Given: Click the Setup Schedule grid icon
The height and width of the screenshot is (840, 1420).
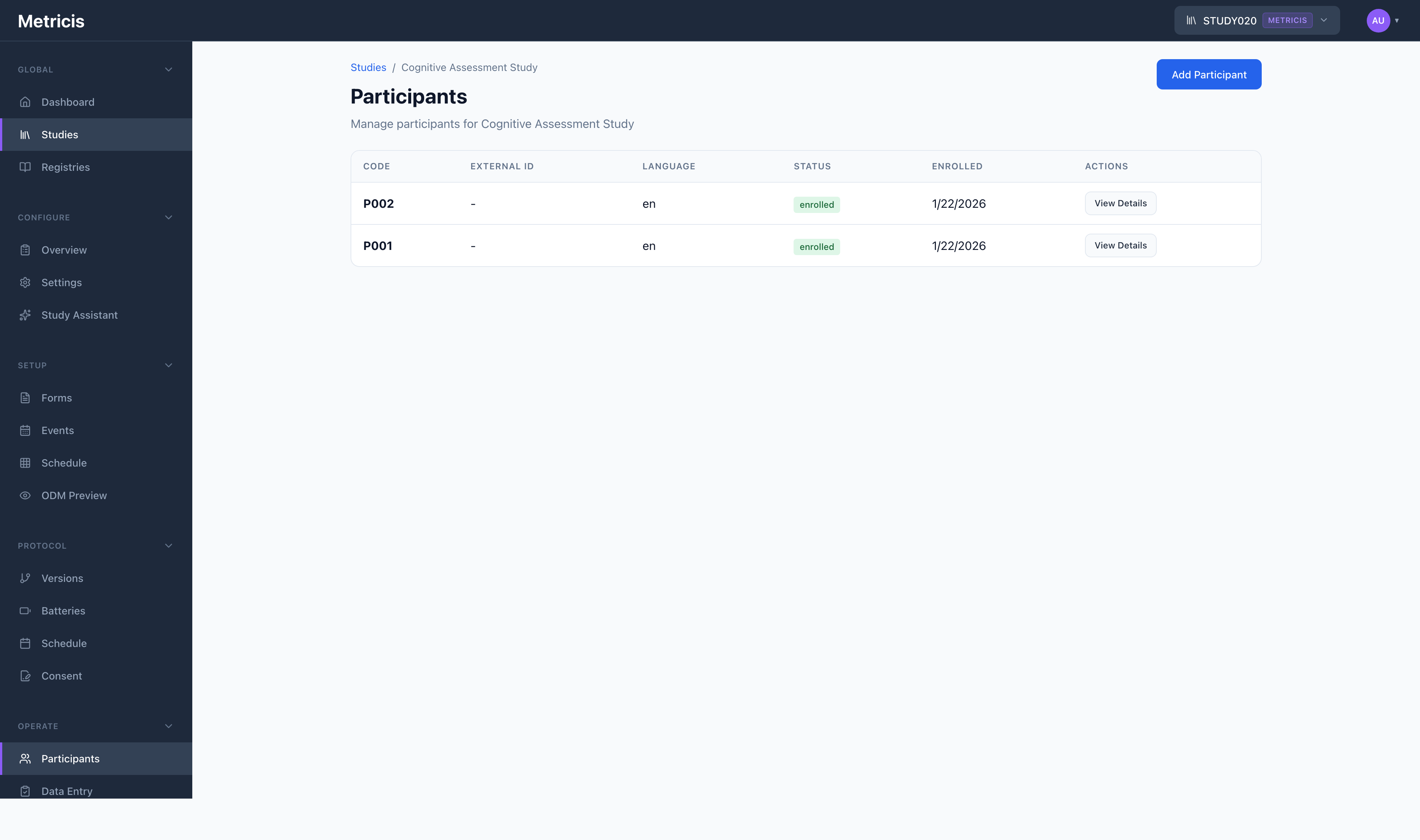Looking at the screenshot, I should click(25, 463).
